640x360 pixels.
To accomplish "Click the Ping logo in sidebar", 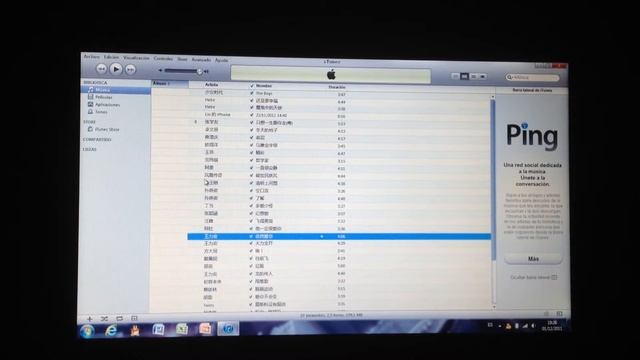I will tap(532, 136).
